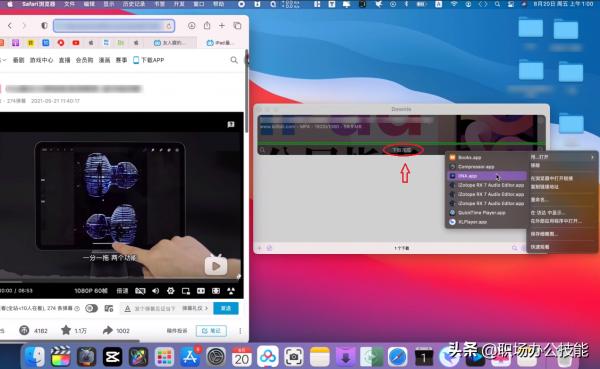The image size is (600, 369).
Task: Open 1080P 60帧 quality selector
Action: pos(91,291)
